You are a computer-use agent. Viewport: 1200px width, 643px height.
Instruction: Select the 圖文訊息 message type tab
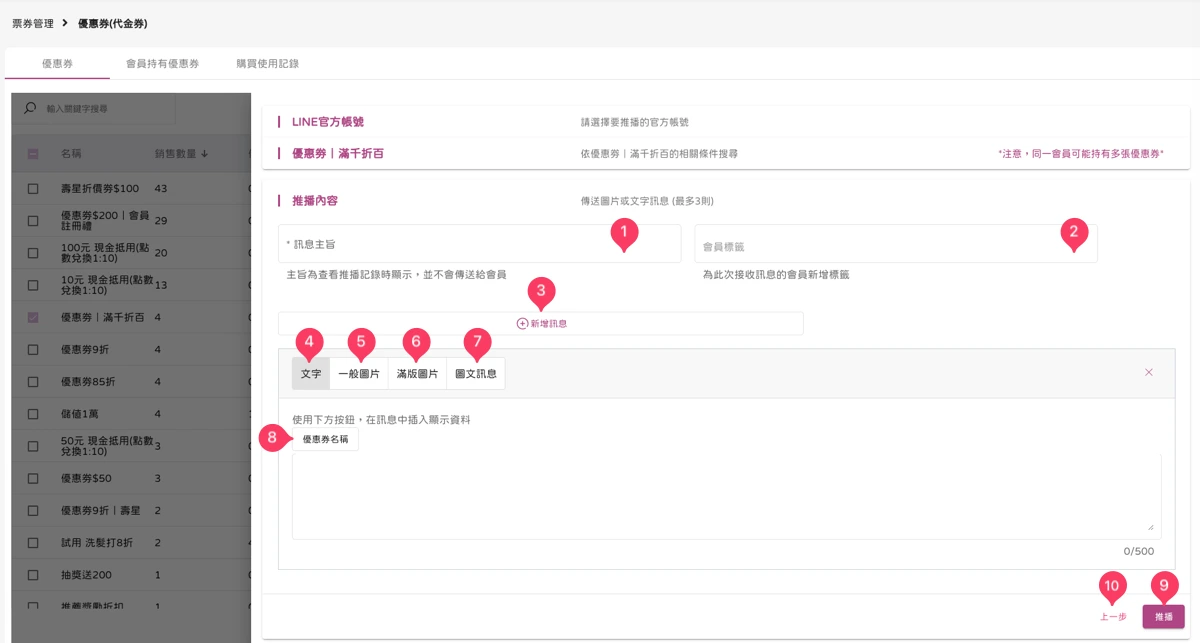476,373
